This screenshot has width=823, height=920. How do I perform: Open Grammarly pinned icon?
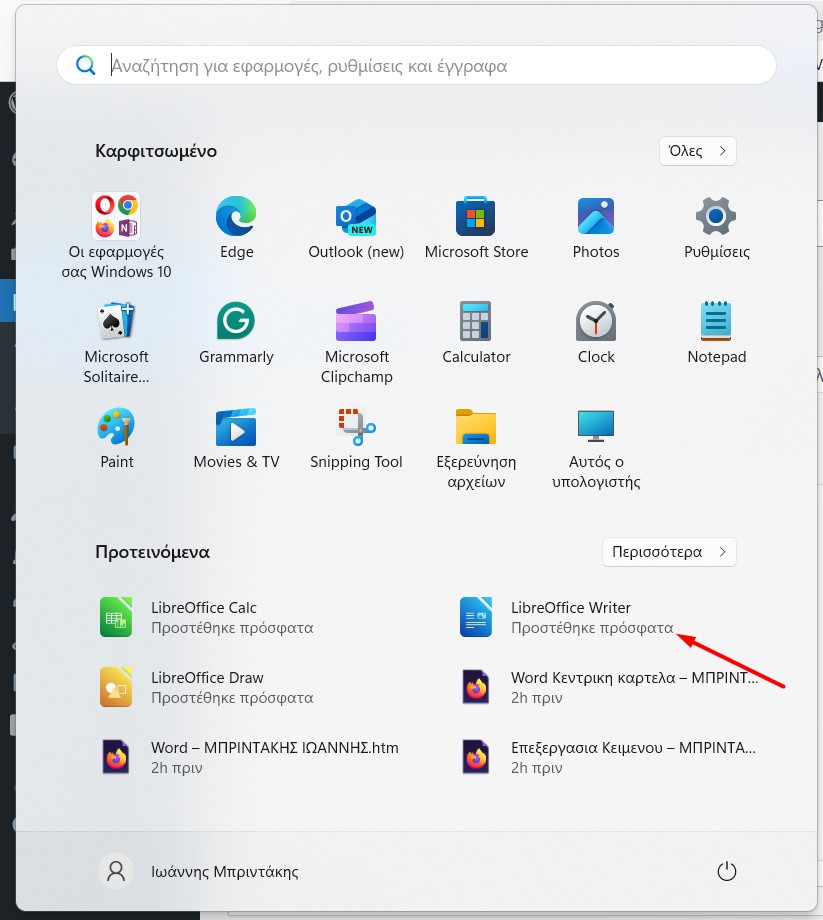[x=236, y=321]
